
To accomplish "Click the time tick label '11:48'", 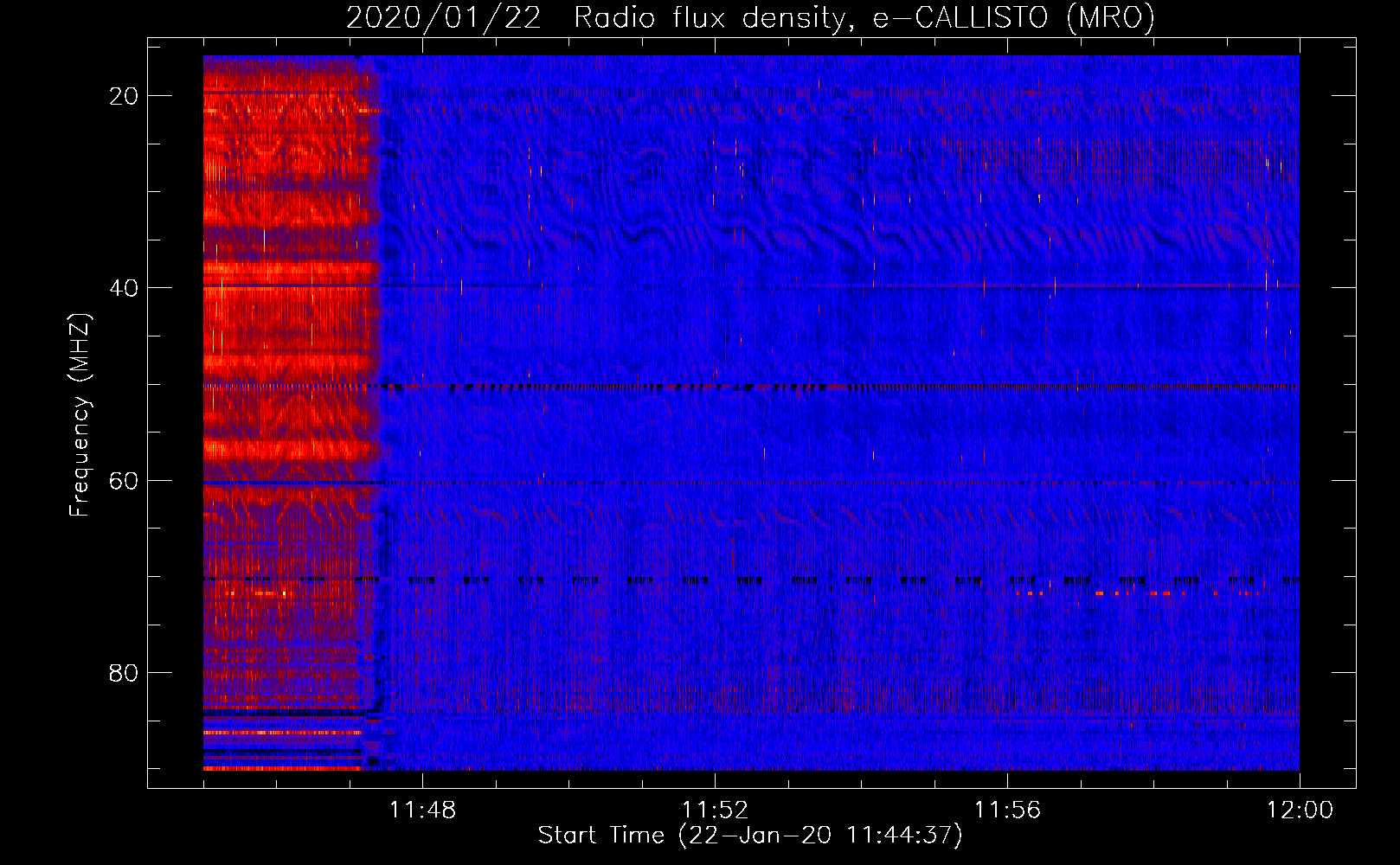I will click(x=422, y=810).
